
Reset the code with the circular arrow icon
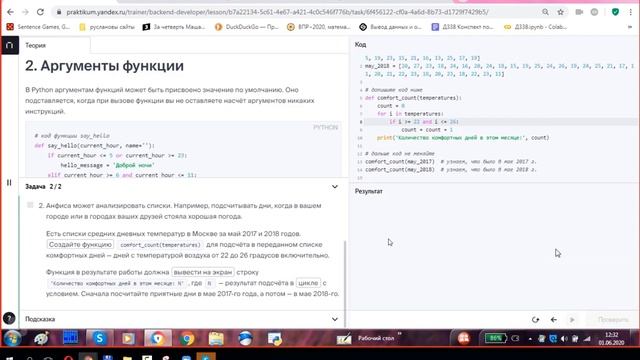point(535,320)
